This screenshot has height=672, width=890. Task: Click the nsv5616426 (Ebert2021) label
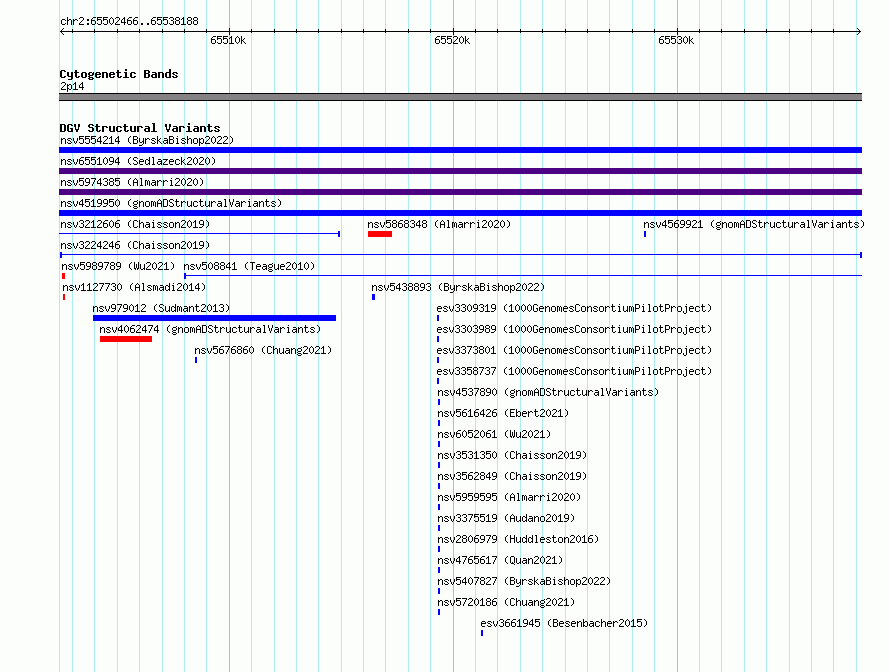[503, 413]
